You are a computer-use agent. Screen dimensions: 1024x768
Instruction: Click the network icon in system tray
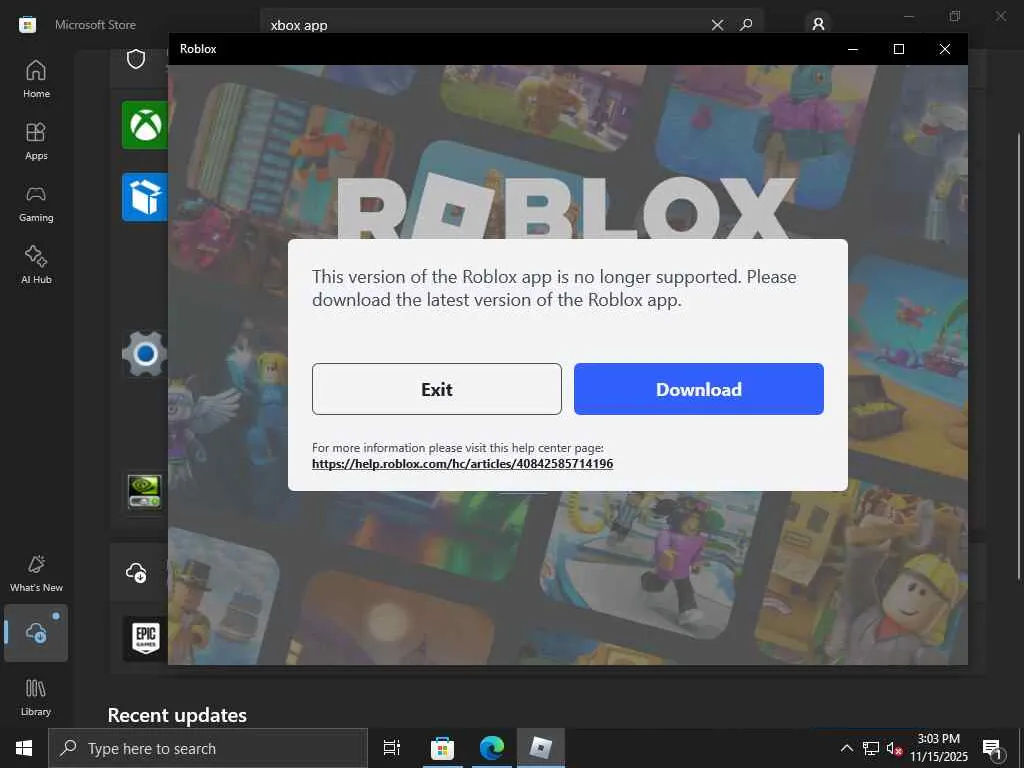pos(871,748)
